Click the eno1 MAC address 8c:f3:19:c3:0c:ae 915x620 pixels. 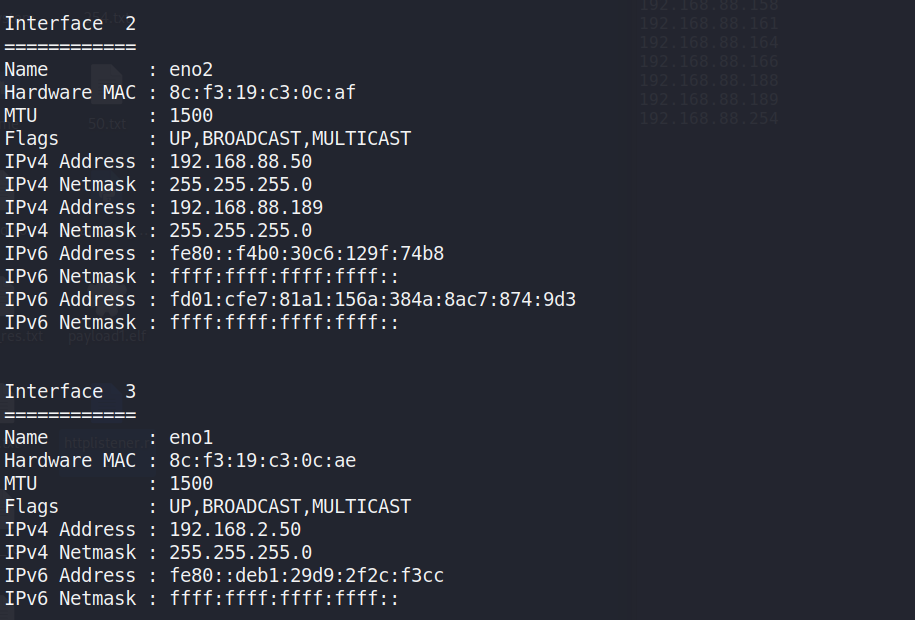[x=262, y=460]
